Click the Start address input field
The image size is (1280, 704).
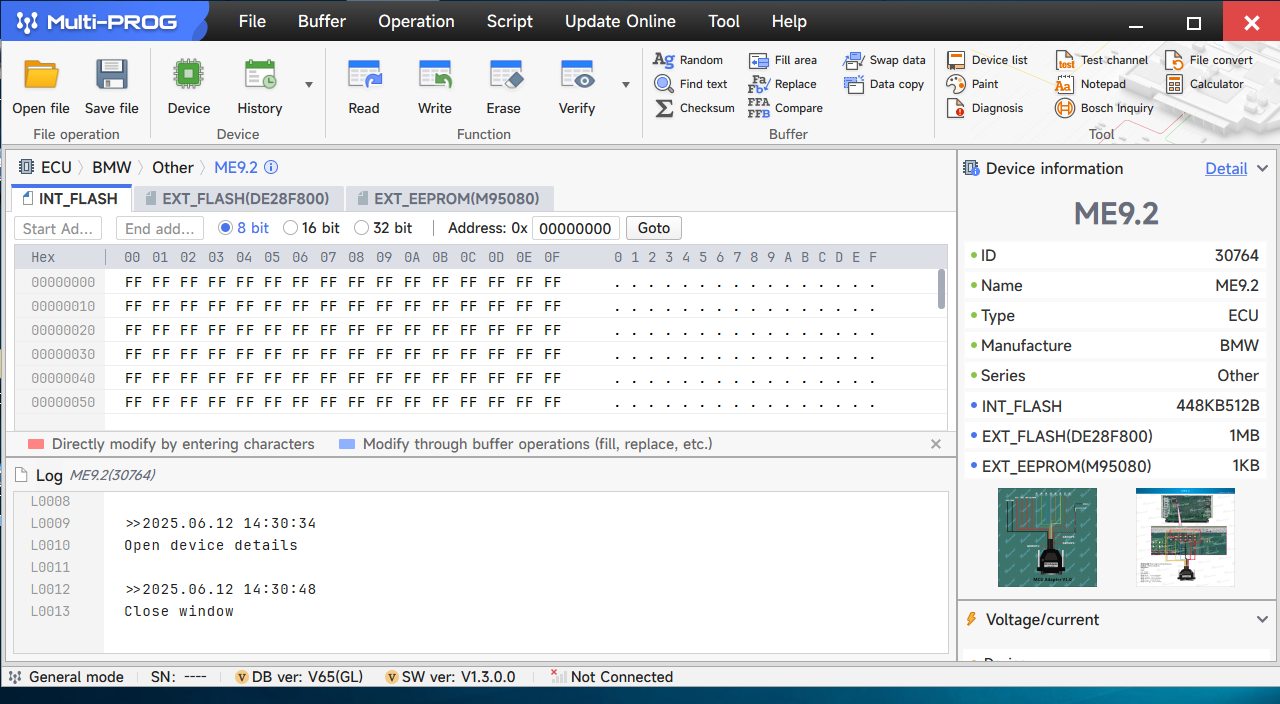(59, 228)
